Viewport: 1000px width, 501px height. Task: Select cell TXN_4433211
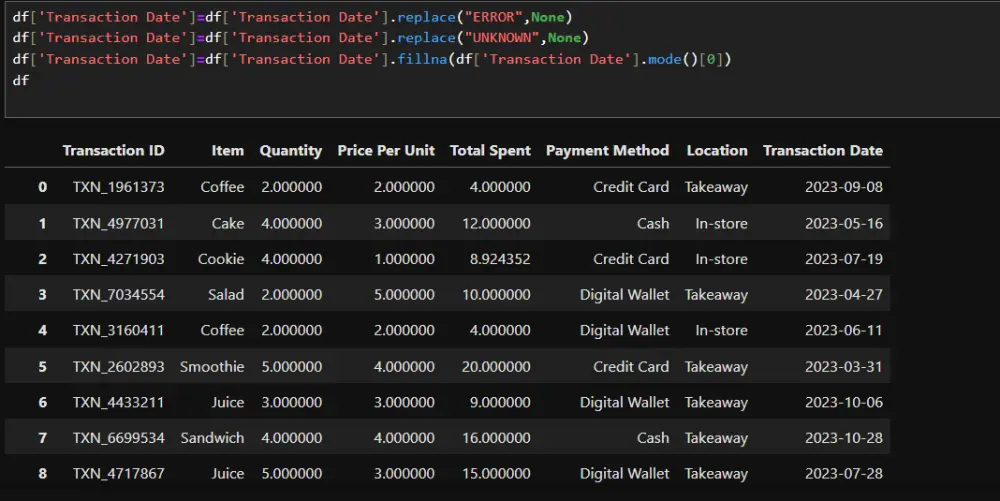pyautogui.click(x=119, y=402)
